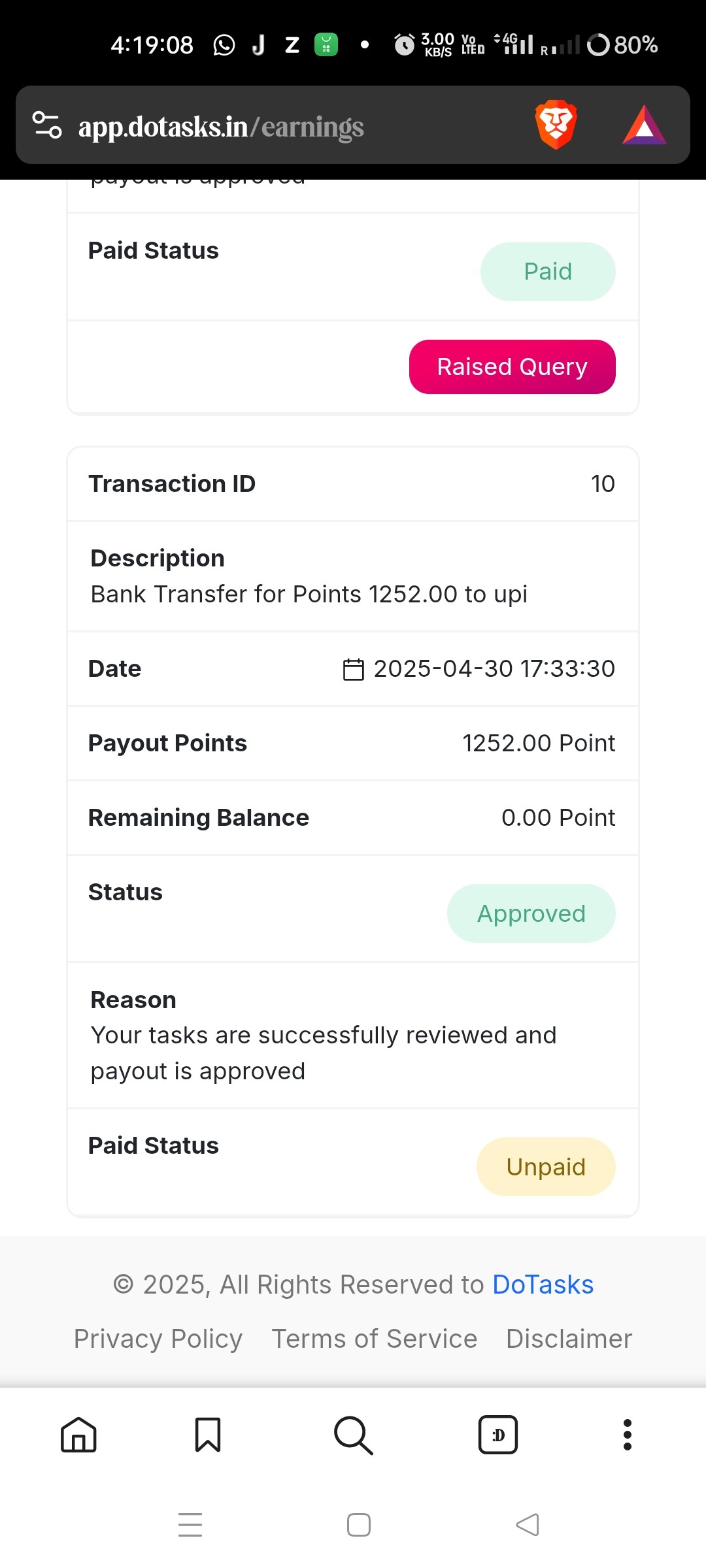Open the Disclaimer link
The width and height of the screenshot is (706, 1568).
[x=569, y=1339]
